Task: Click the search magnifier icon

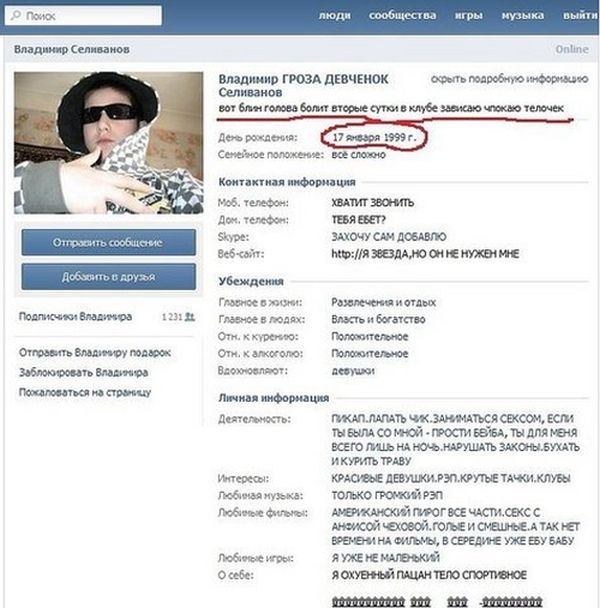Action: (16, 16)
